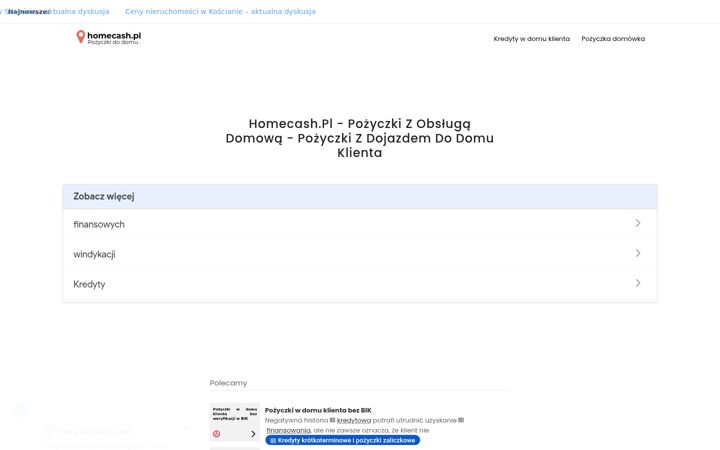720x450 pixels.
Task: Click the Zobacz więcej panel header
Action: point(360,197)
